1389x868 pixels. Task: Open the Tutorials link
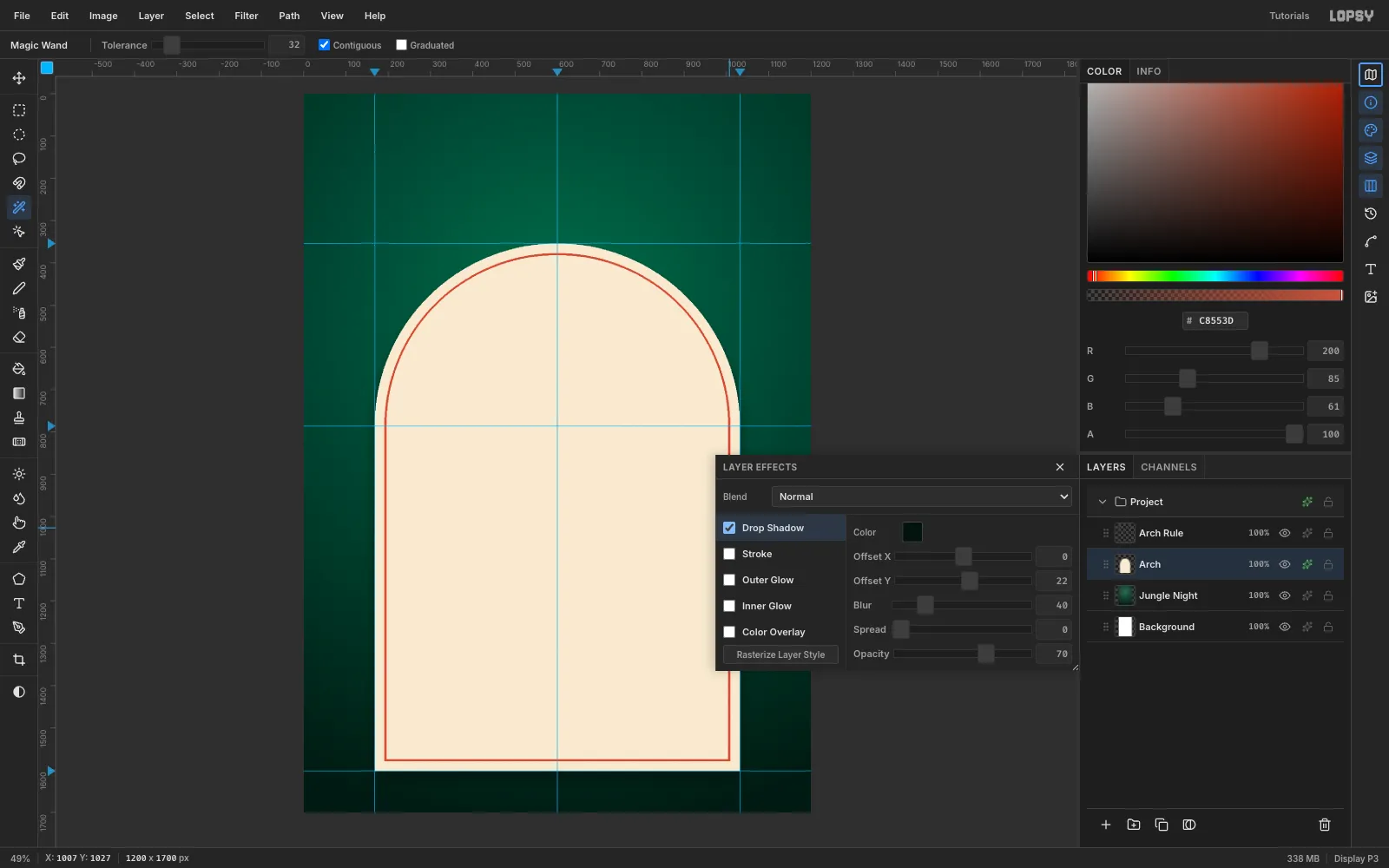pyautogui.click(x=1289, y=16)
